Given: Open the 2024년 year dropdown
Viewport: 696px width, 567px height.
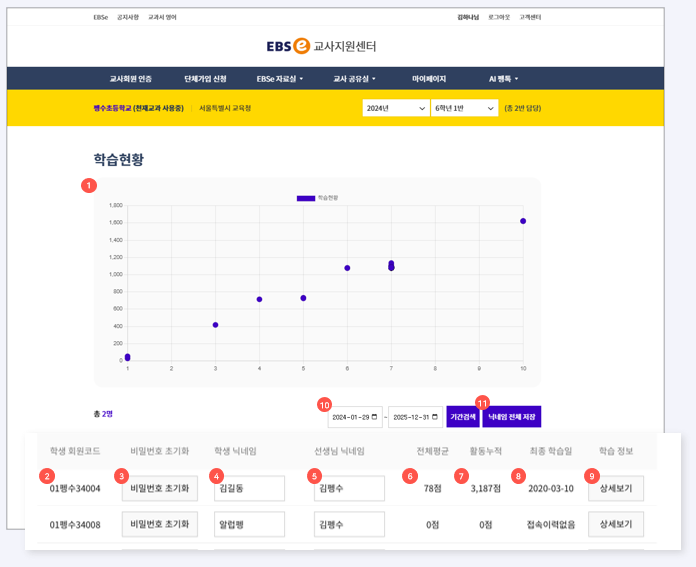Looking at the screenshot, I should 395,108.
